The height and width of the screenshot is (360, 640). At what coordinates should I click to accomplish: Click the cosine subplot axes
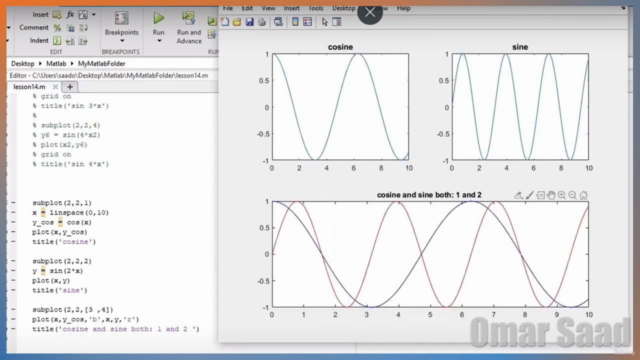coord(340,107)
